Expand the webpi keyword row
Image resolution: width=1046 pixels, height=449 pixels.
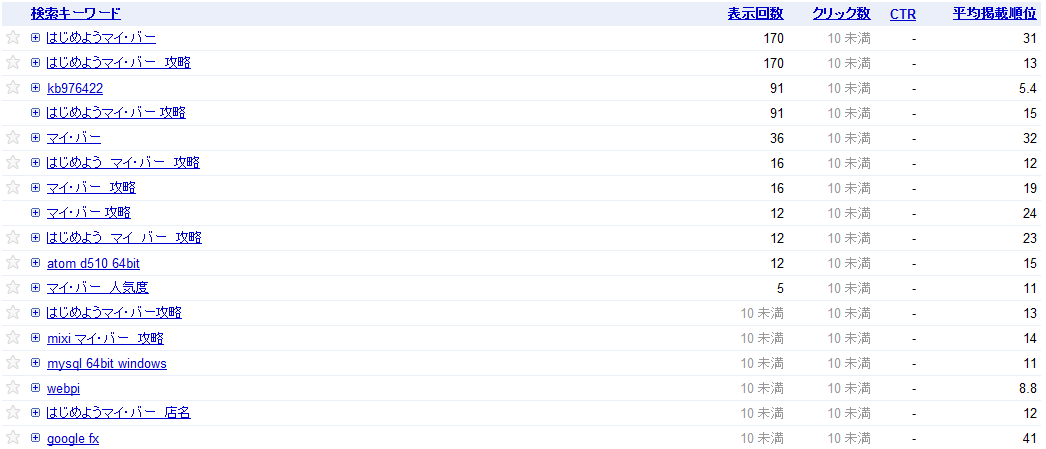pos(36,388)
